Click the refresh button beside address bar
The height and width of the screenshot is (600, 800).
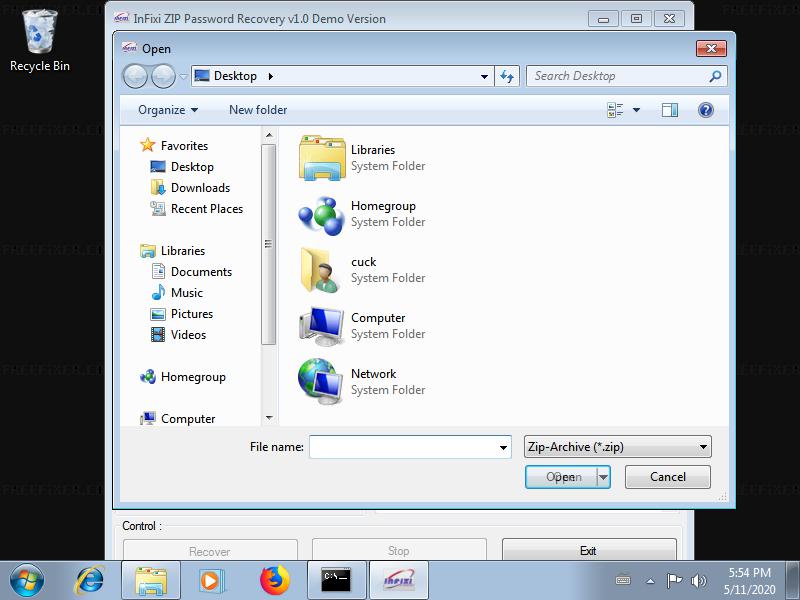(507, 76)
